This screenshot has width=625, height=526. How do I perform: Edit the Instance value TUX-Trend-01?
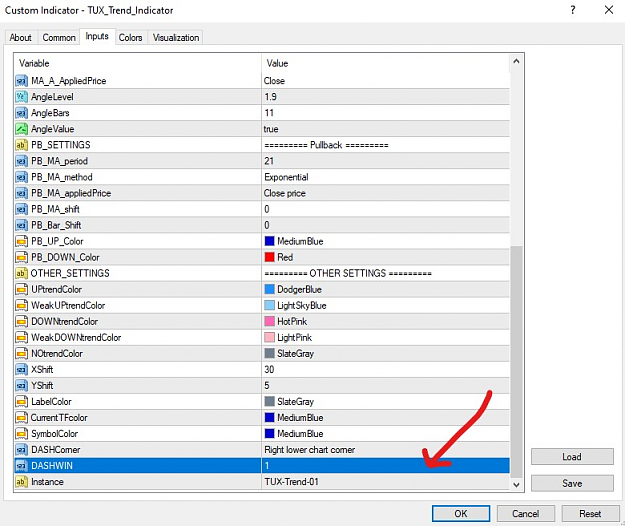(x=291, y=482)
